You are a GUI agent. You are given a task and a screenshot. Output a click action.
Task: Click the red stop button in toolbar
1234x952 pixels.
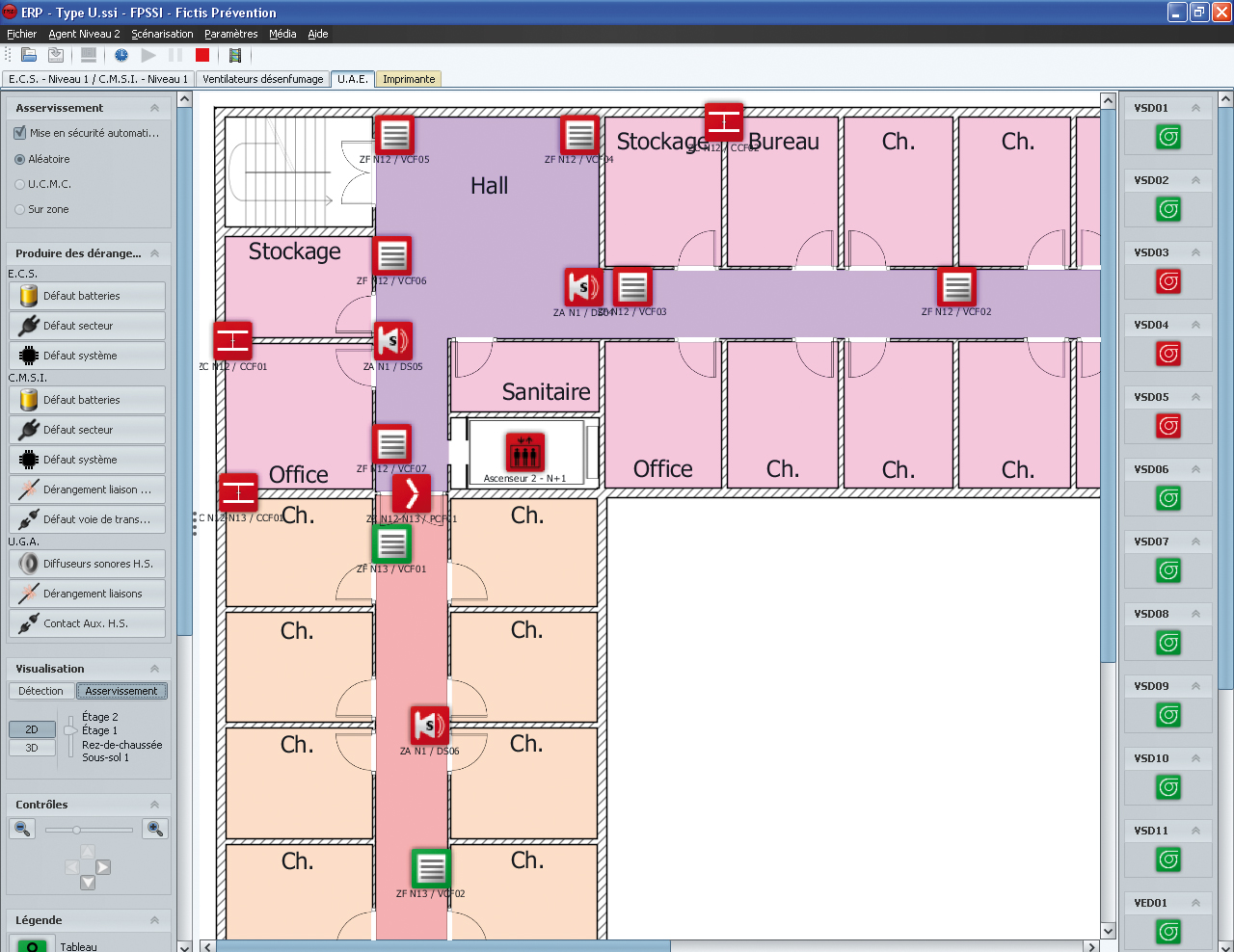point(202,55)
